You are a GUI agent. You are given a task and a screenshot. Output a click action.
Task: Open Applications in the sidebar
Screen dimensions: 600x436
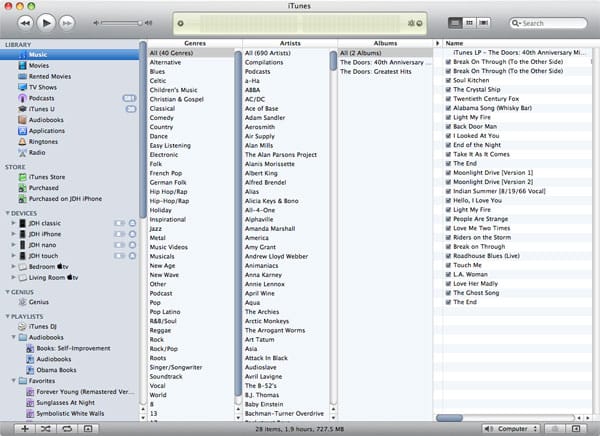pos(47,131)
